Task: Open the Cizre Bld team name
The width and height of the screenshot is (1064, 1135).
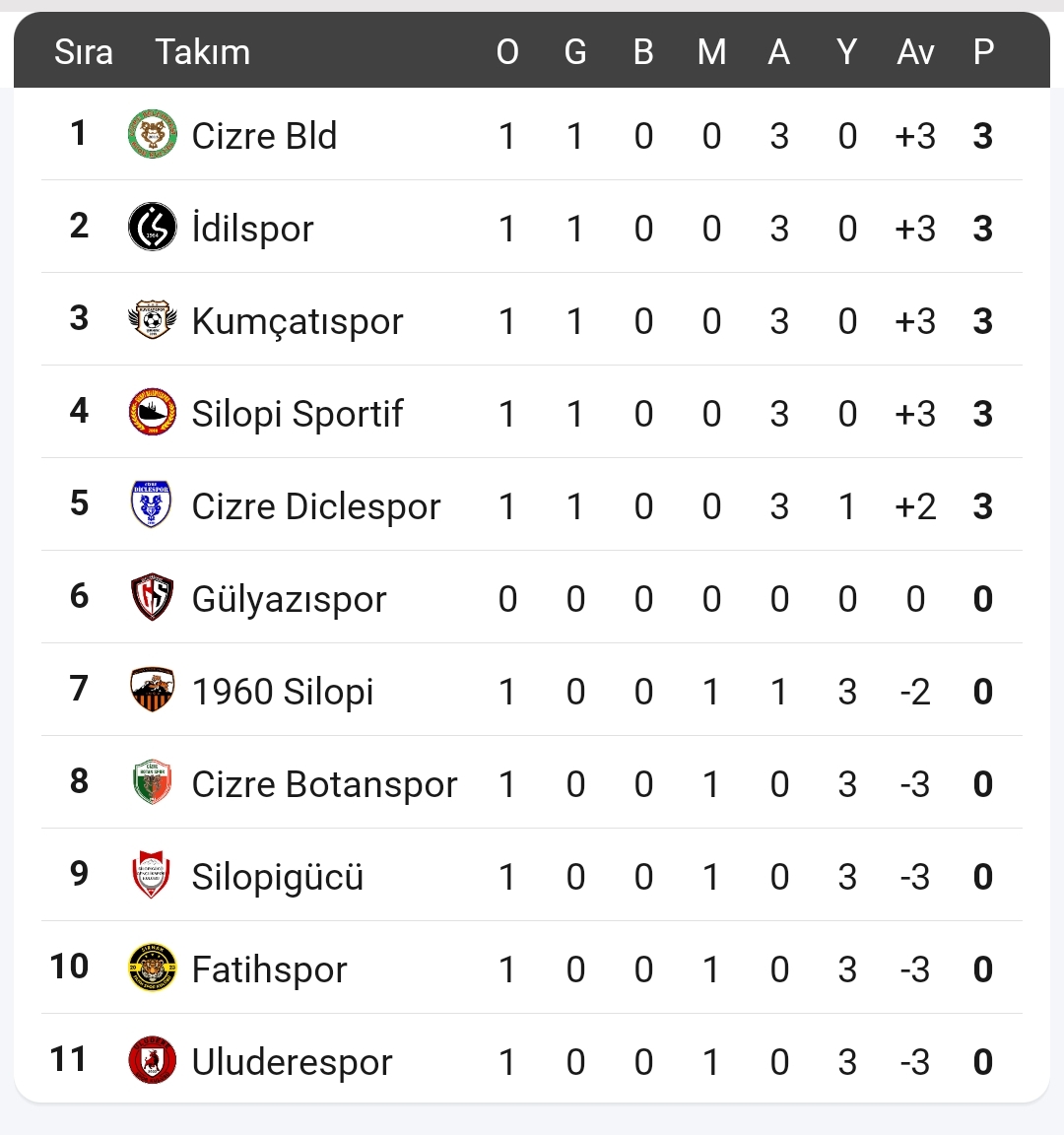Action: click(264, 136)
